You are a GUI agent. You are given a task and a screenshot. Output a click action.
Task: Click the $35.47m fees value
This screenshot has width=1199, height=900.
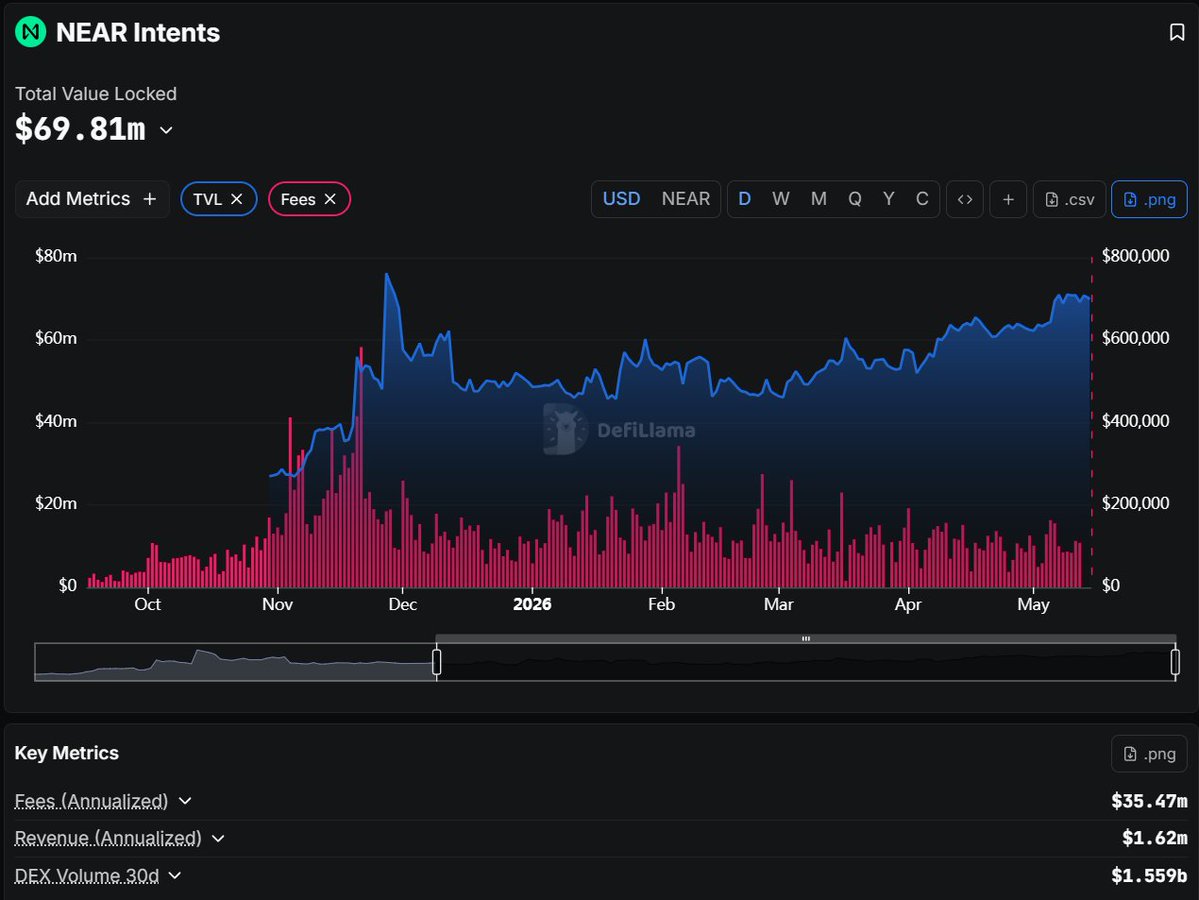tap(1149, 801)
